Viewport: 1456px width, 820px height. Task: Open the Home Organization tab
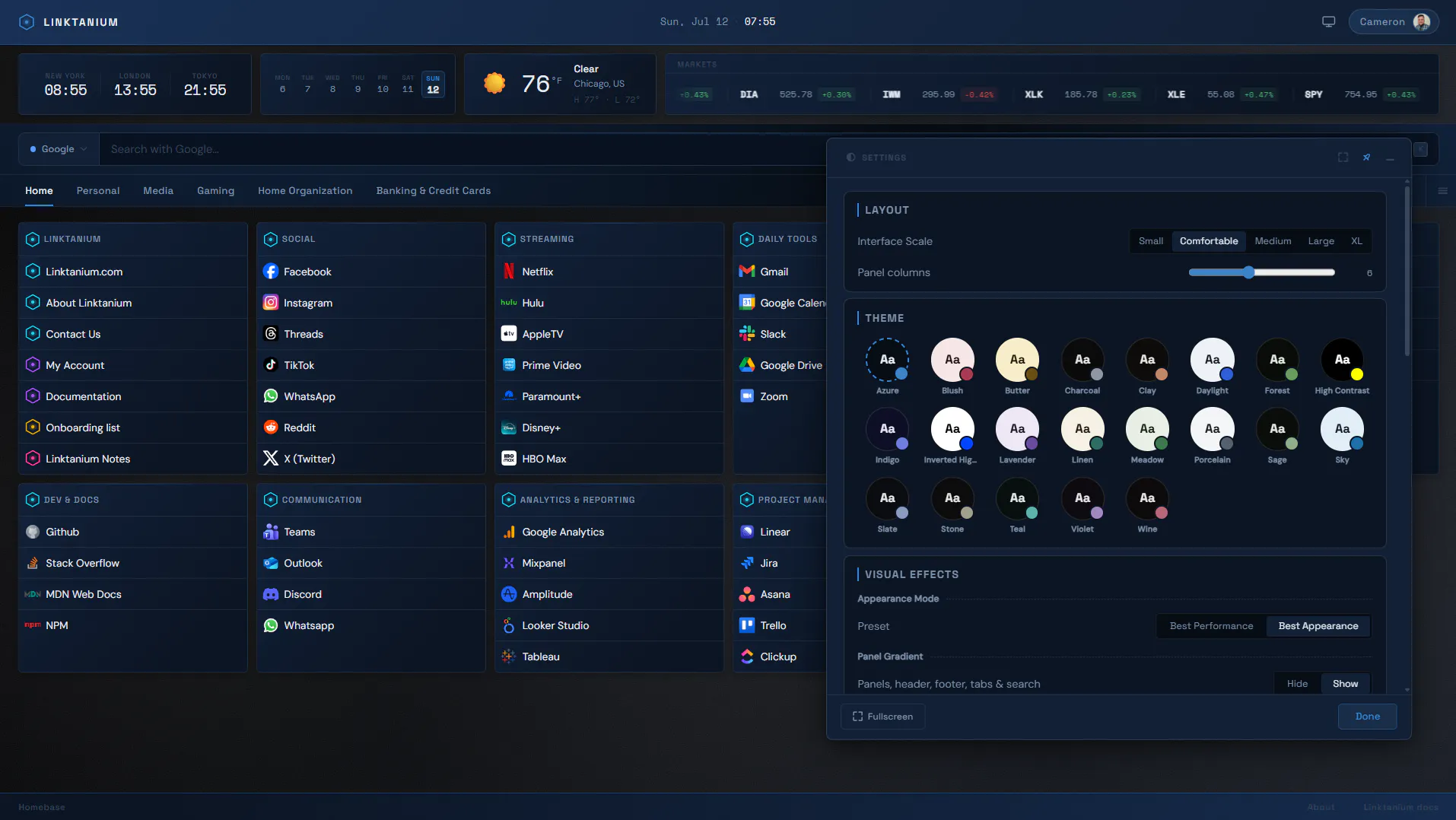tap(305, 191)
